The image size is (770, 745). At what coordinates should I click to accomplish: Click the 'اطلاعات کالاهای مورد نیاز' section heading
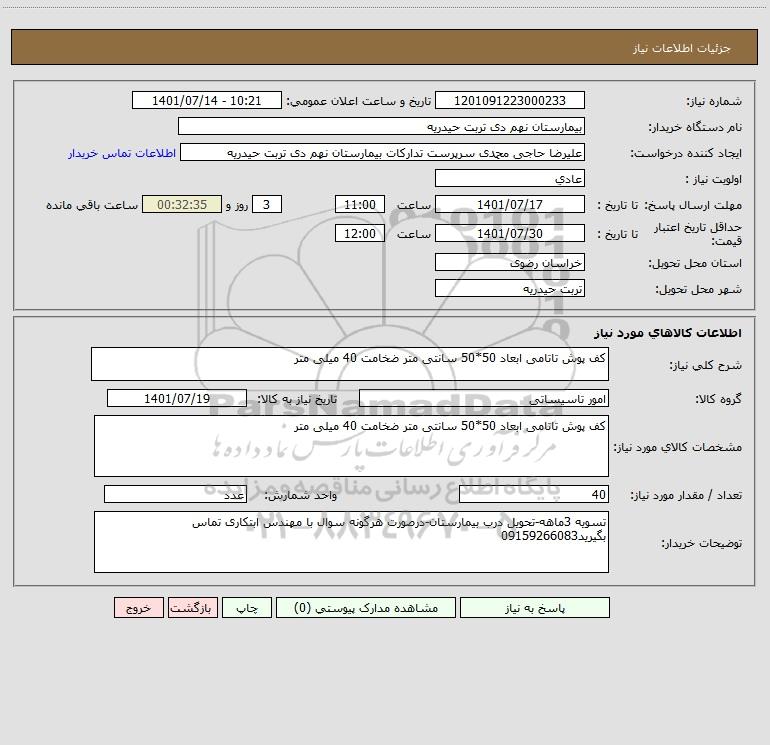point(668,333)
